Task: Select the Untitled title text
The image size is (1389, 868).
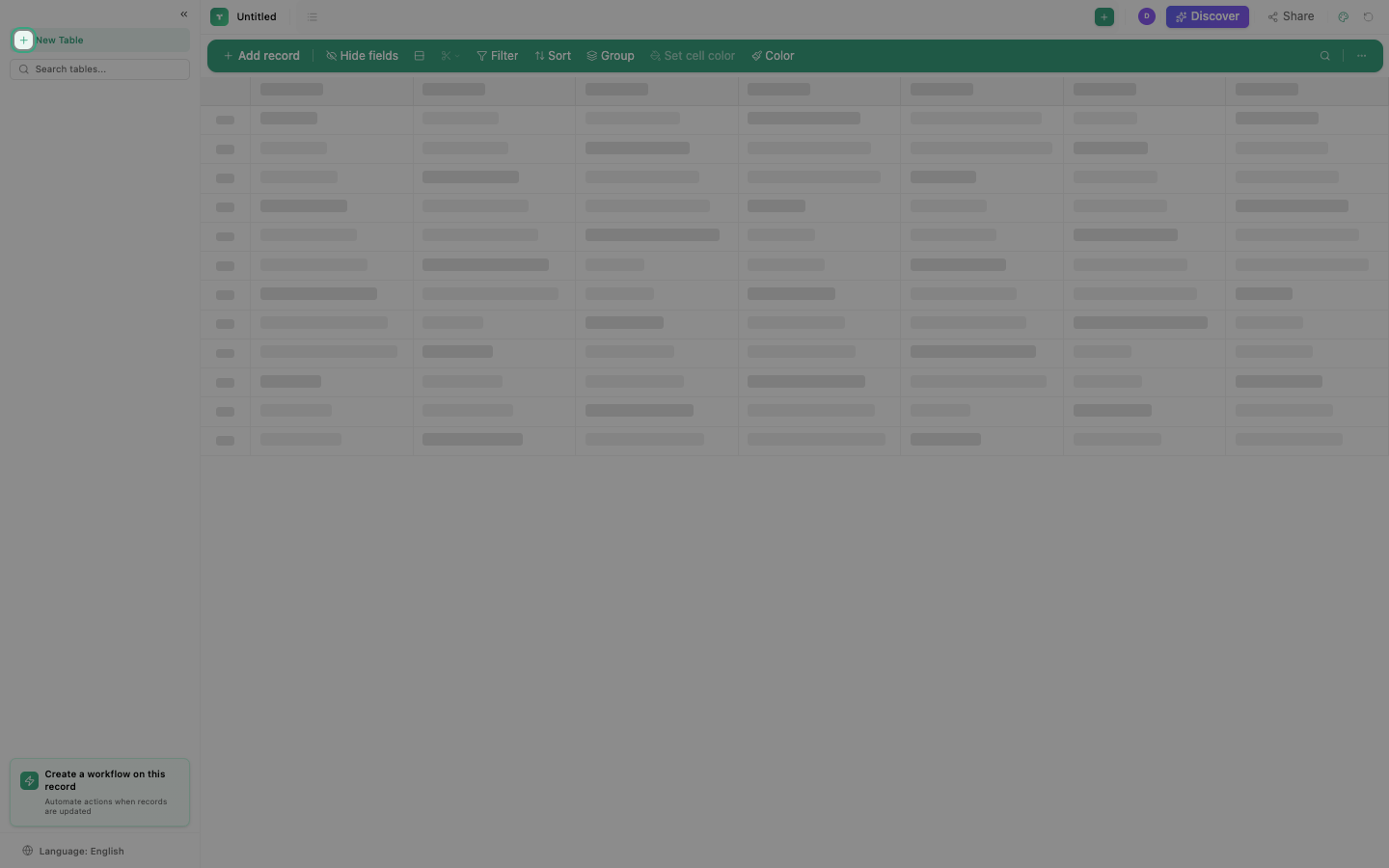Action: pos(257,16)
